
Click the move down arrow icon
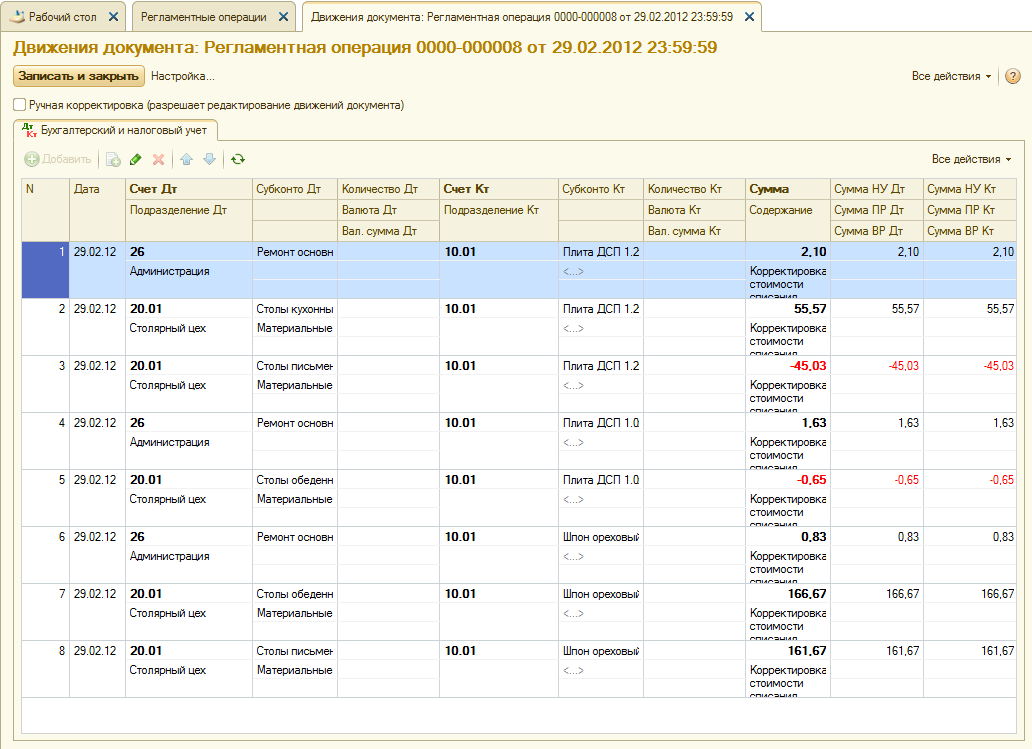point(209,159)
